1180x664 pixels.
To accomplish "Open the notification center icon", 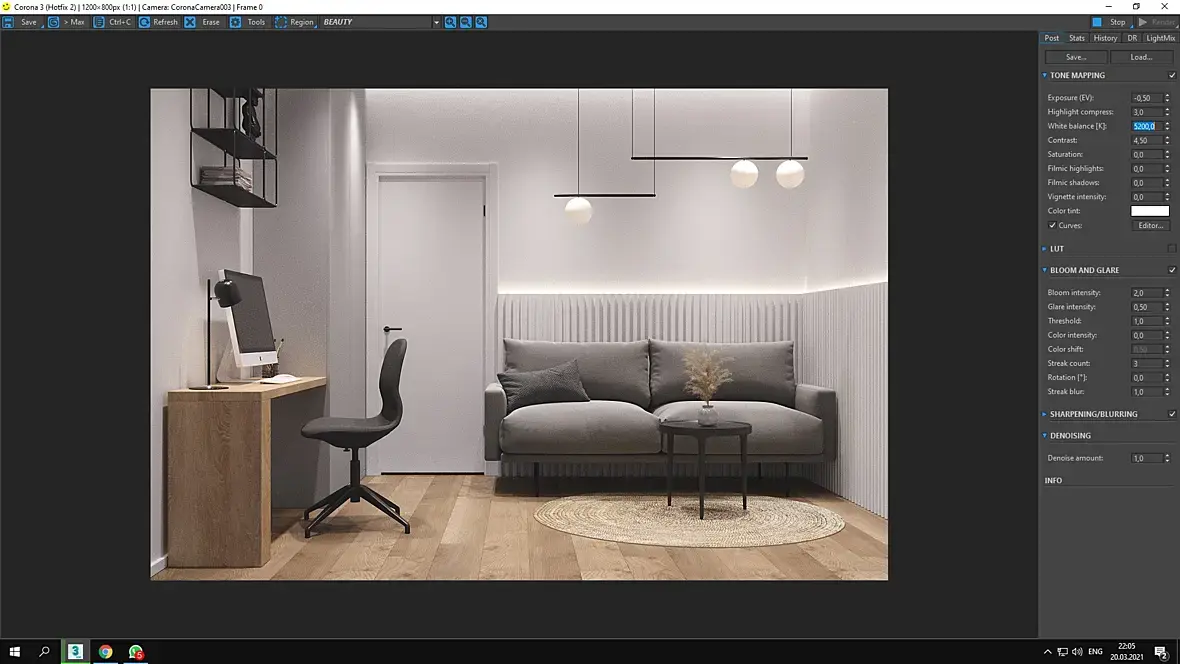I will 1161,652.
